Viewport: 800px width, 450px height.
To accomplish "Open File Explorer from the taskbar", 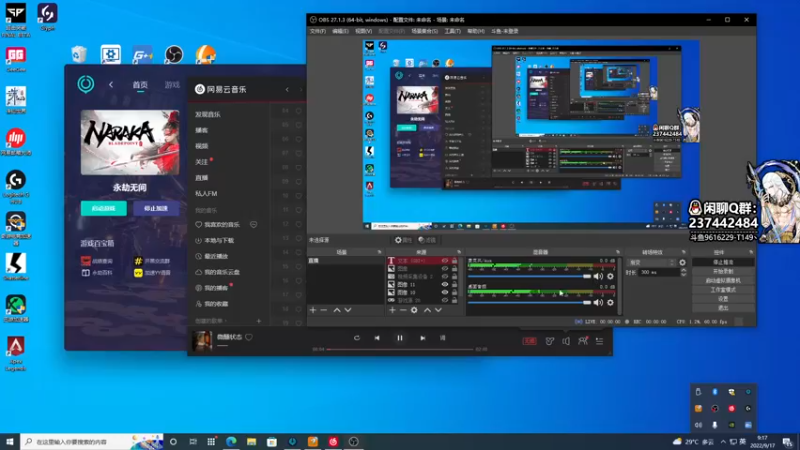I will point(252,441).
